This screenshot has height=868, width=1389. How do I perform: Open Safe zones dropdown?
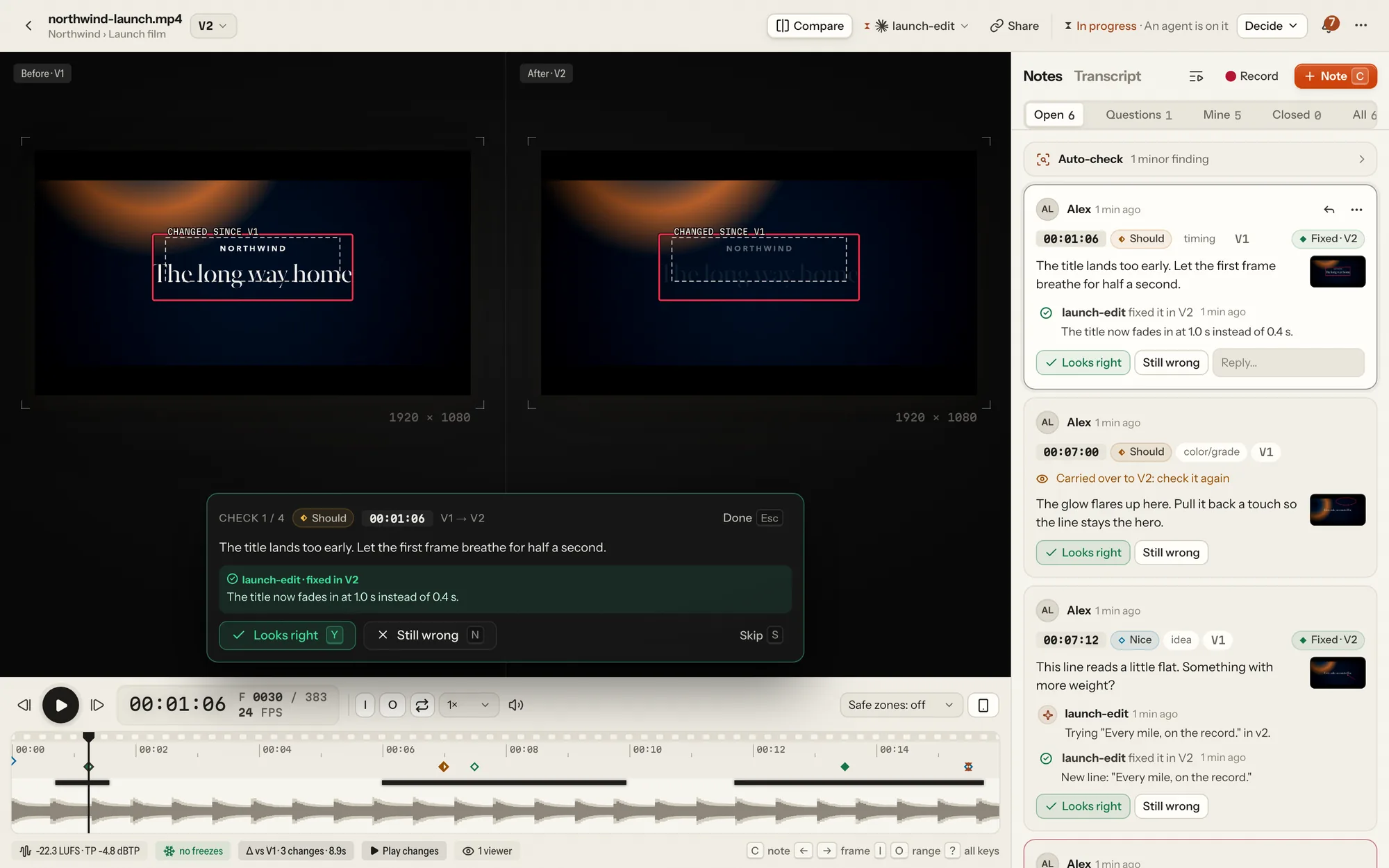click(x=901, y=705)
